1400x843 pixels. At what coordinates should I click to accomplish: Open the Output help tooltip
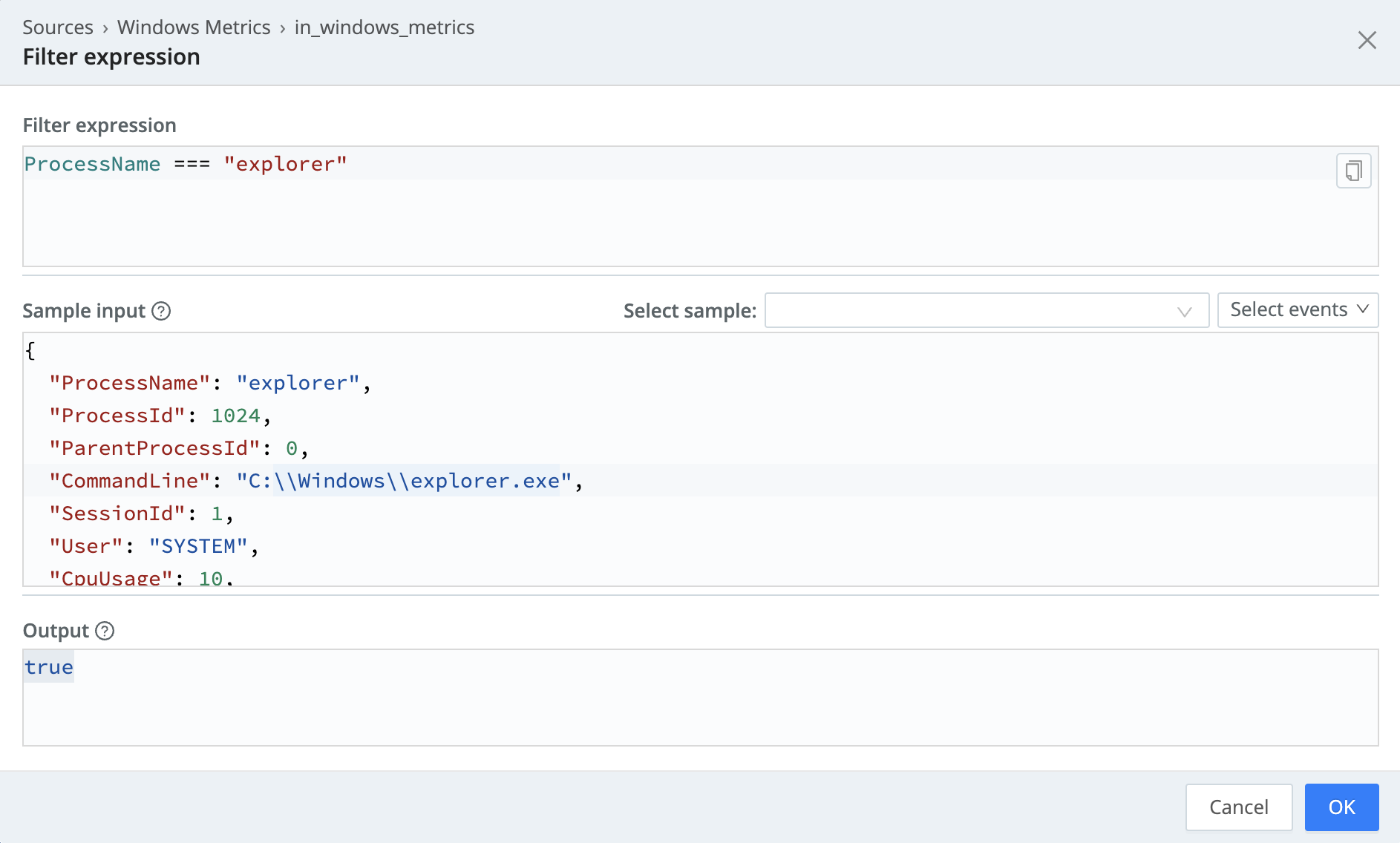point(105,632)
